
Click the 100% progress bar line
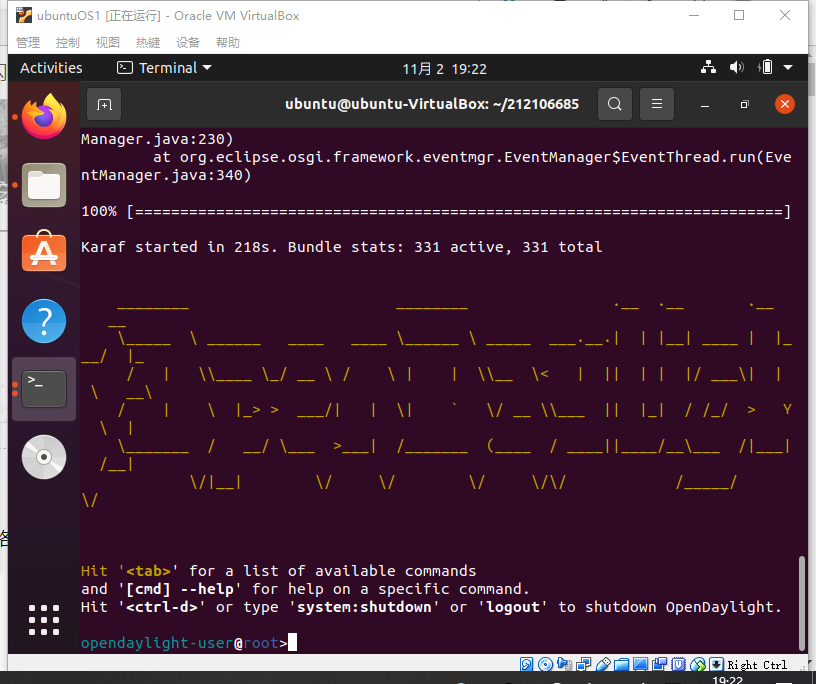click(436, 211)
